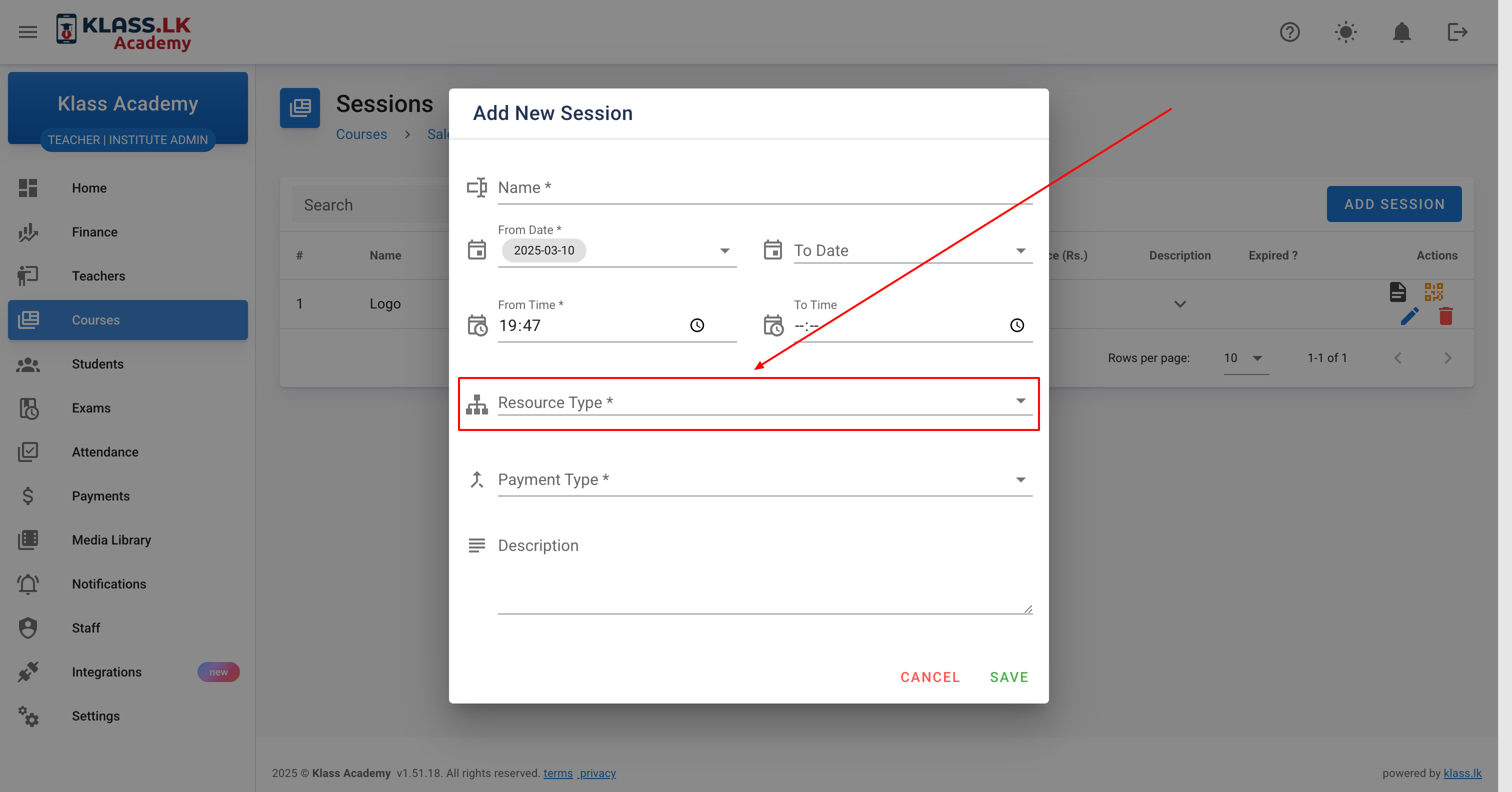Click the logout icon in header

(1457, 31)
